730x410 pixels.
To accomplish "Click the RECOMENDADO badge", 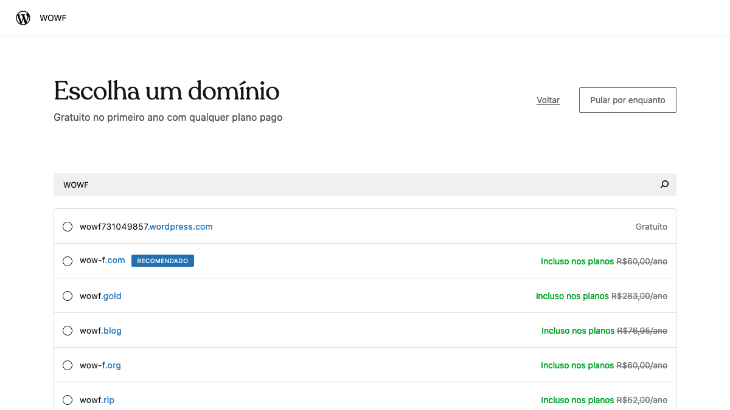I will (162, 261).
